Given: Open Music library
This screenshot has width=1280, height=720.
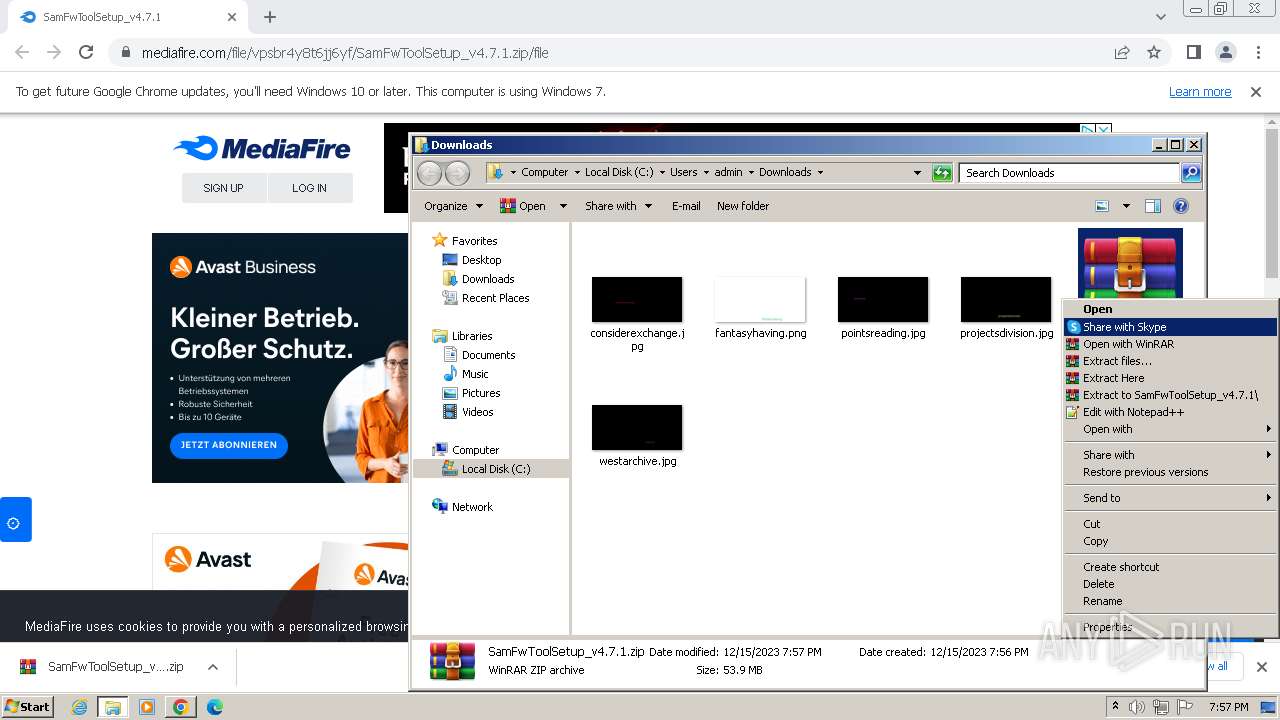Looking at the screenshot, I should point(475,374).
